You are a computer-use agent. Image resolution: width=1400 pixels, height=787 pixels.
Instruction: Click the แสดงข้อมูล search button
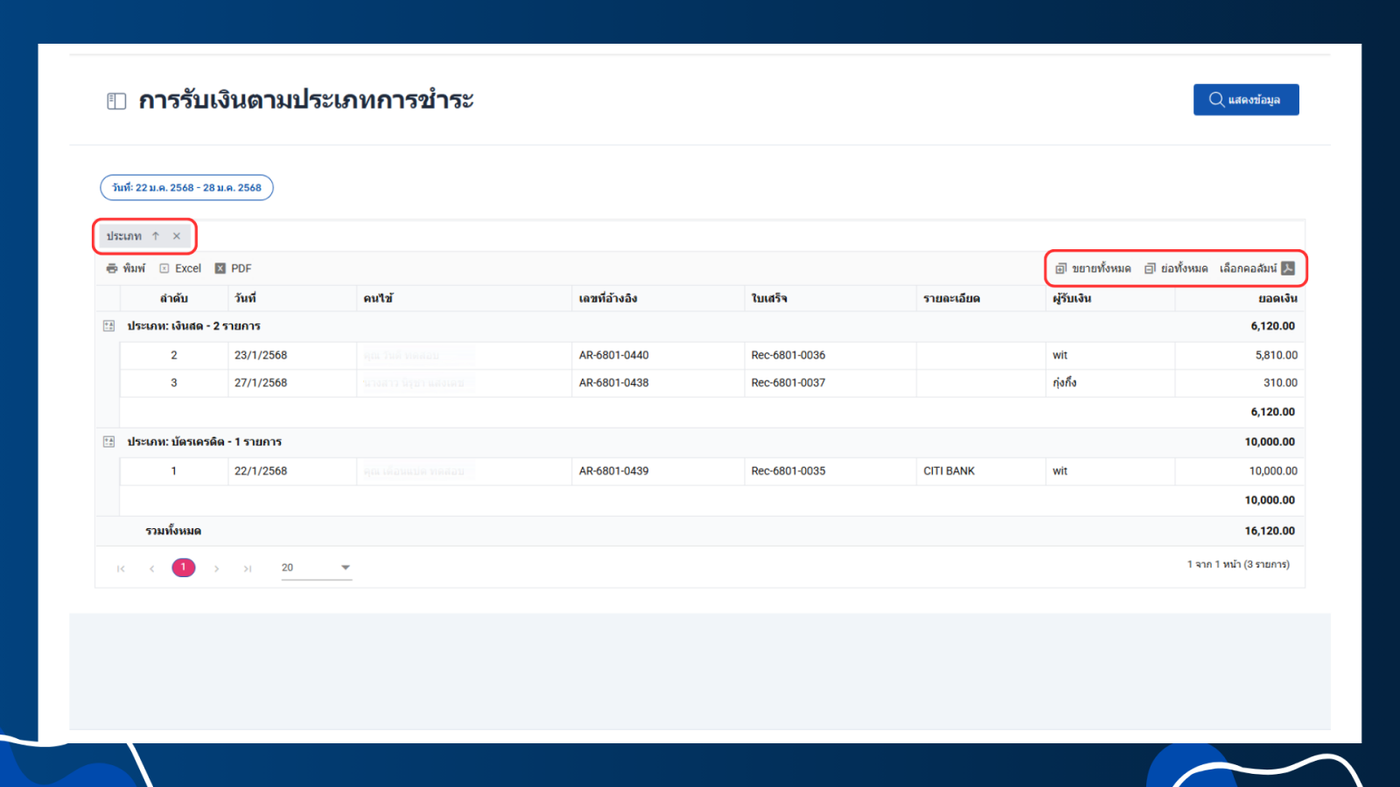1245,100
